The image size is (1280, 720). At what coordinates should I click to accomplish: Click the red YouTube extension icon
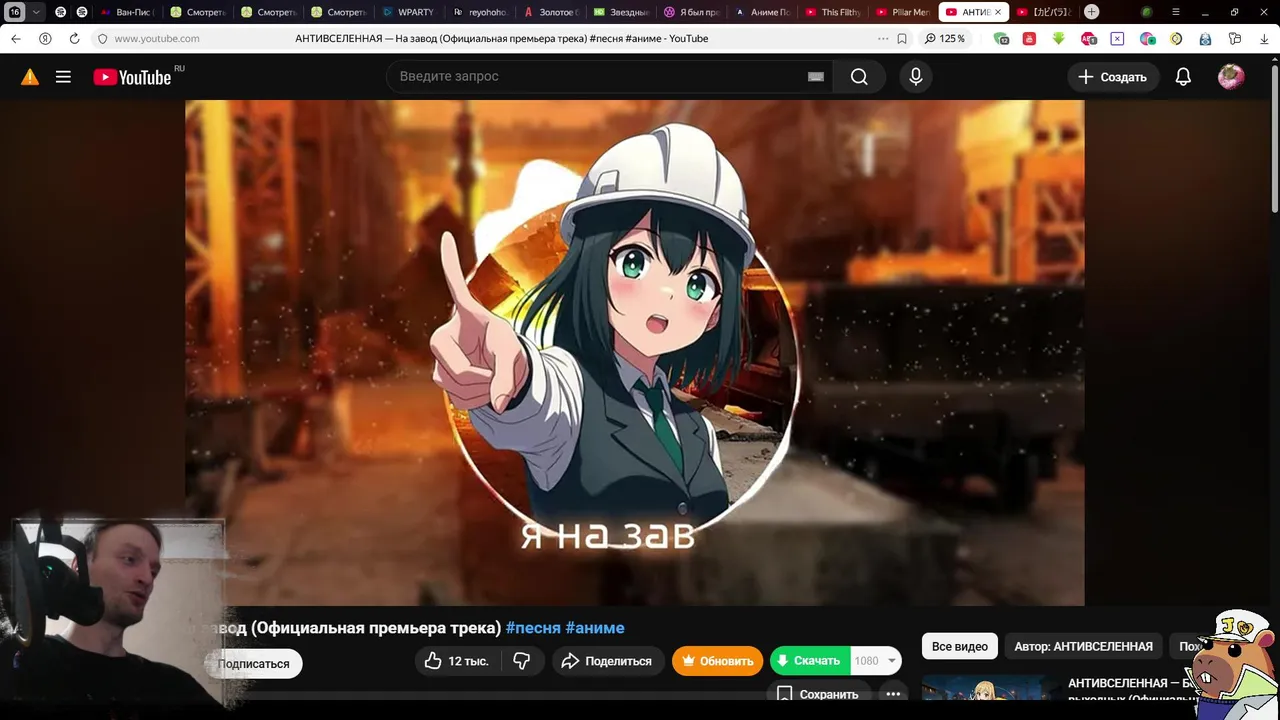pos(1029,39)
